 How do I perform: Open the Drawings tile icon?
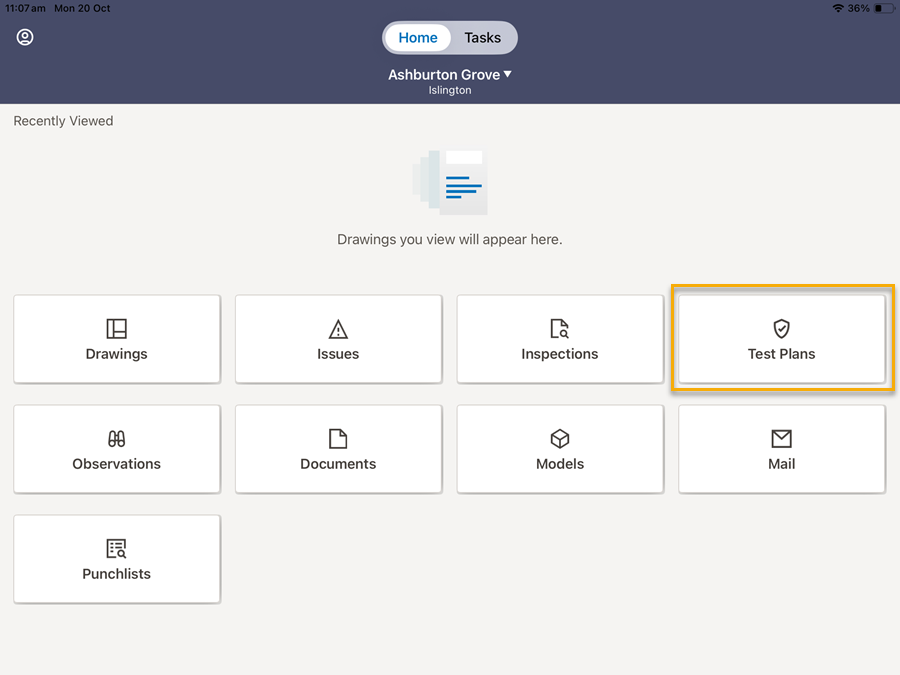click(117, 329)
